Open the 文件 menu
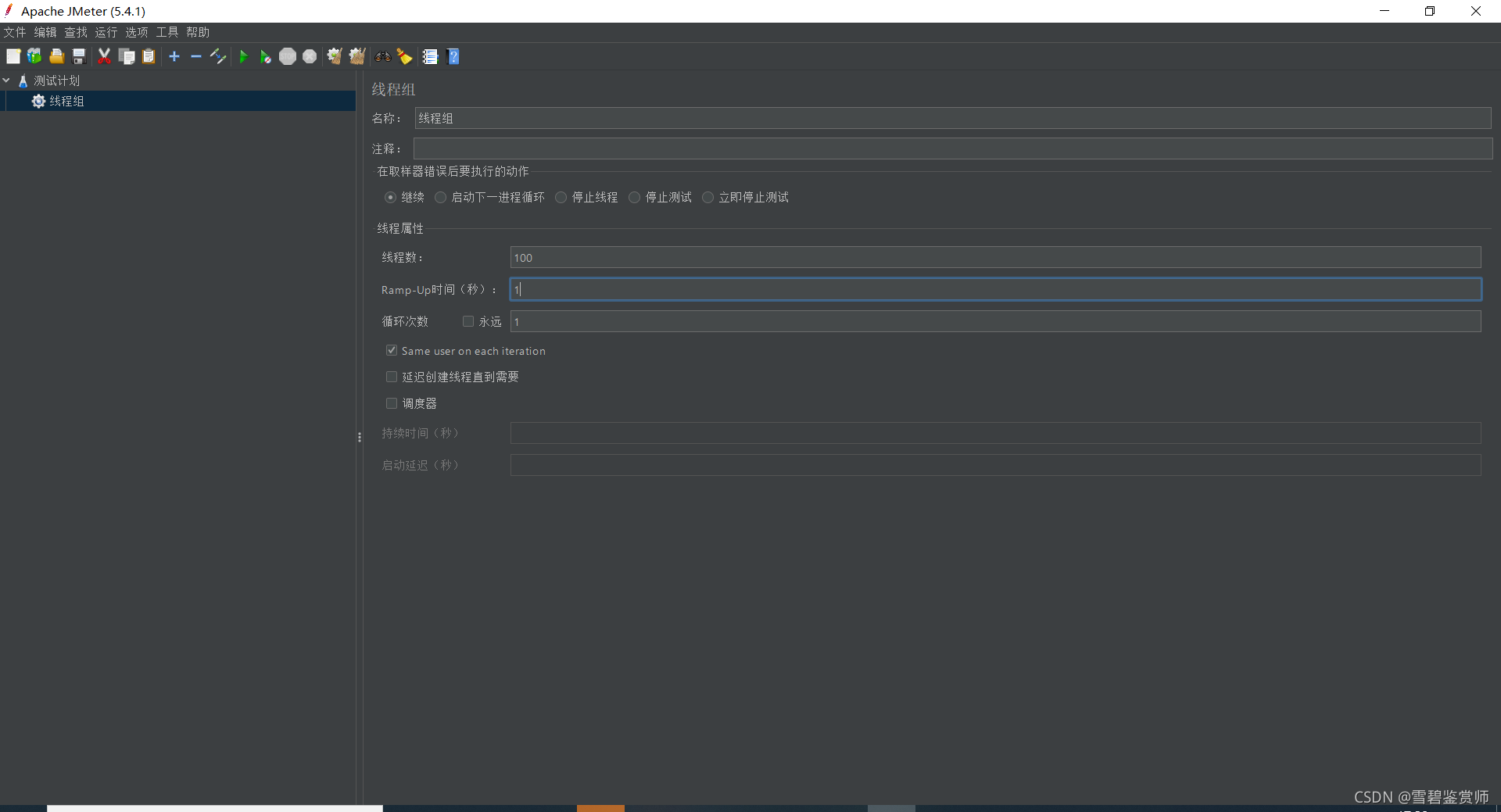The width and height of the screenshot is (1501, 812). [15, 32]
